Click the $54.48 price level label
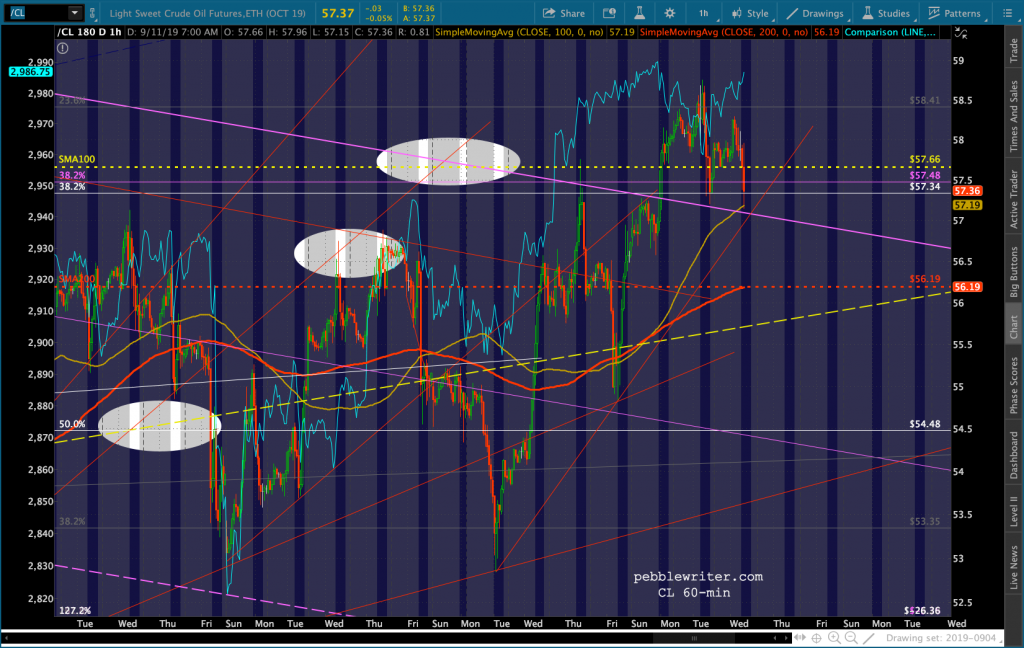1024x648 pixels. (925, 424)
